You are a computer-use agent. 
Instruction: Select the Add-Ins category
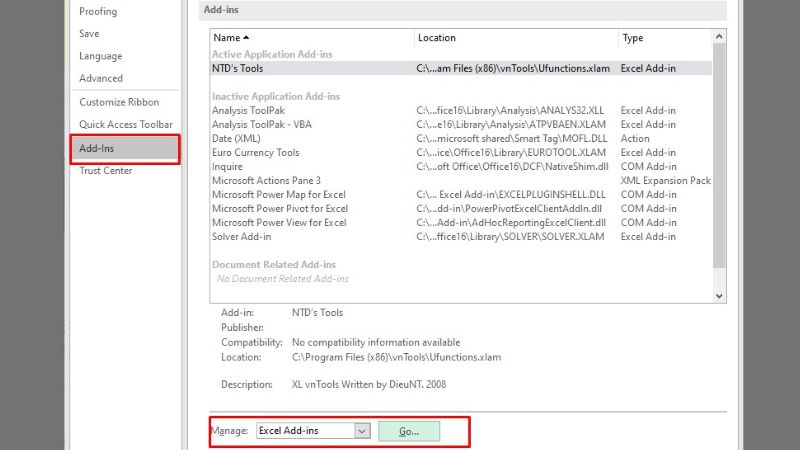tap(125, 149)
